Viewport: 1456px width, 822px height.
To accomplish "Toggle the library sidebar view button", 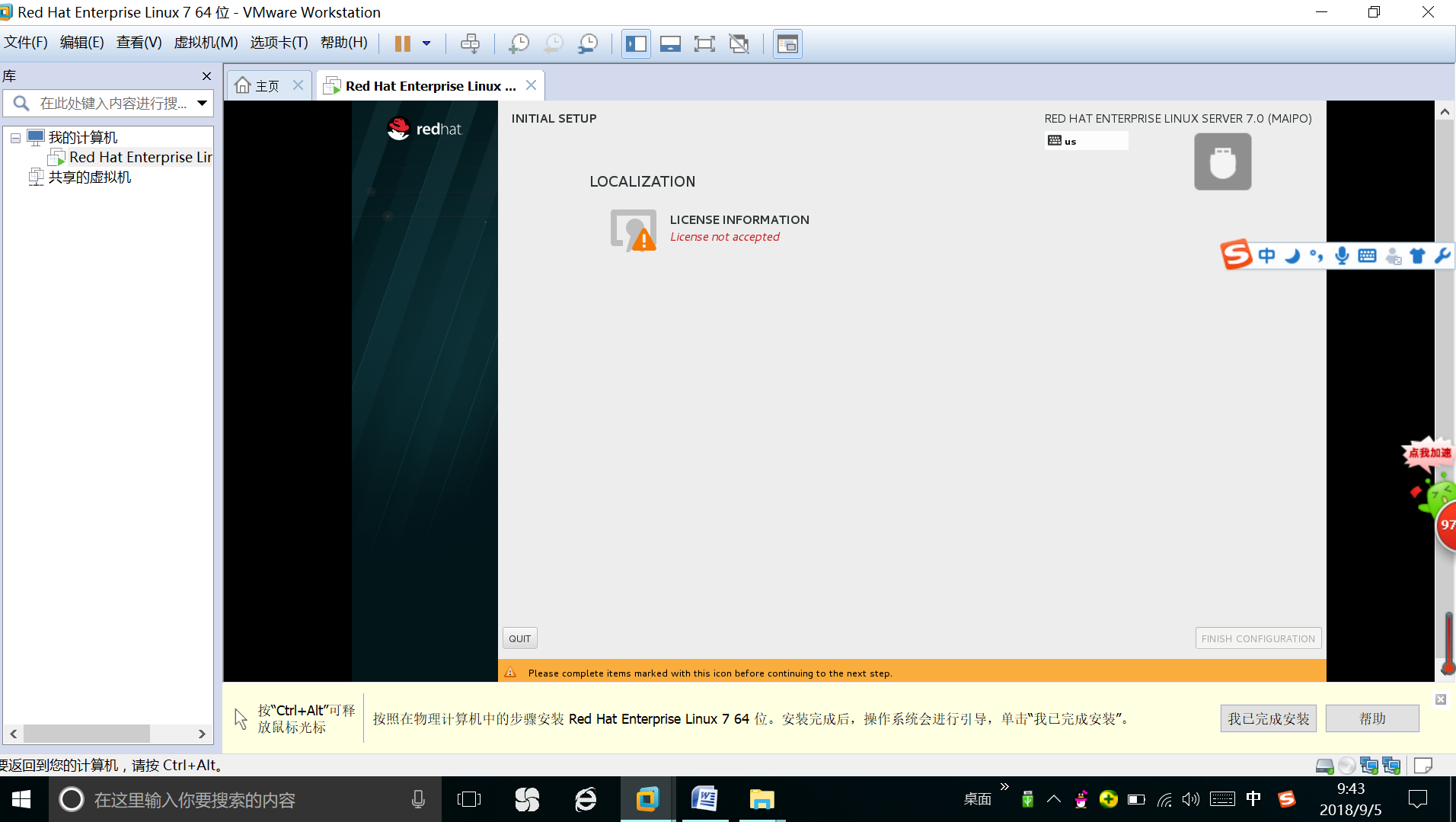I will tap(636, 43).
